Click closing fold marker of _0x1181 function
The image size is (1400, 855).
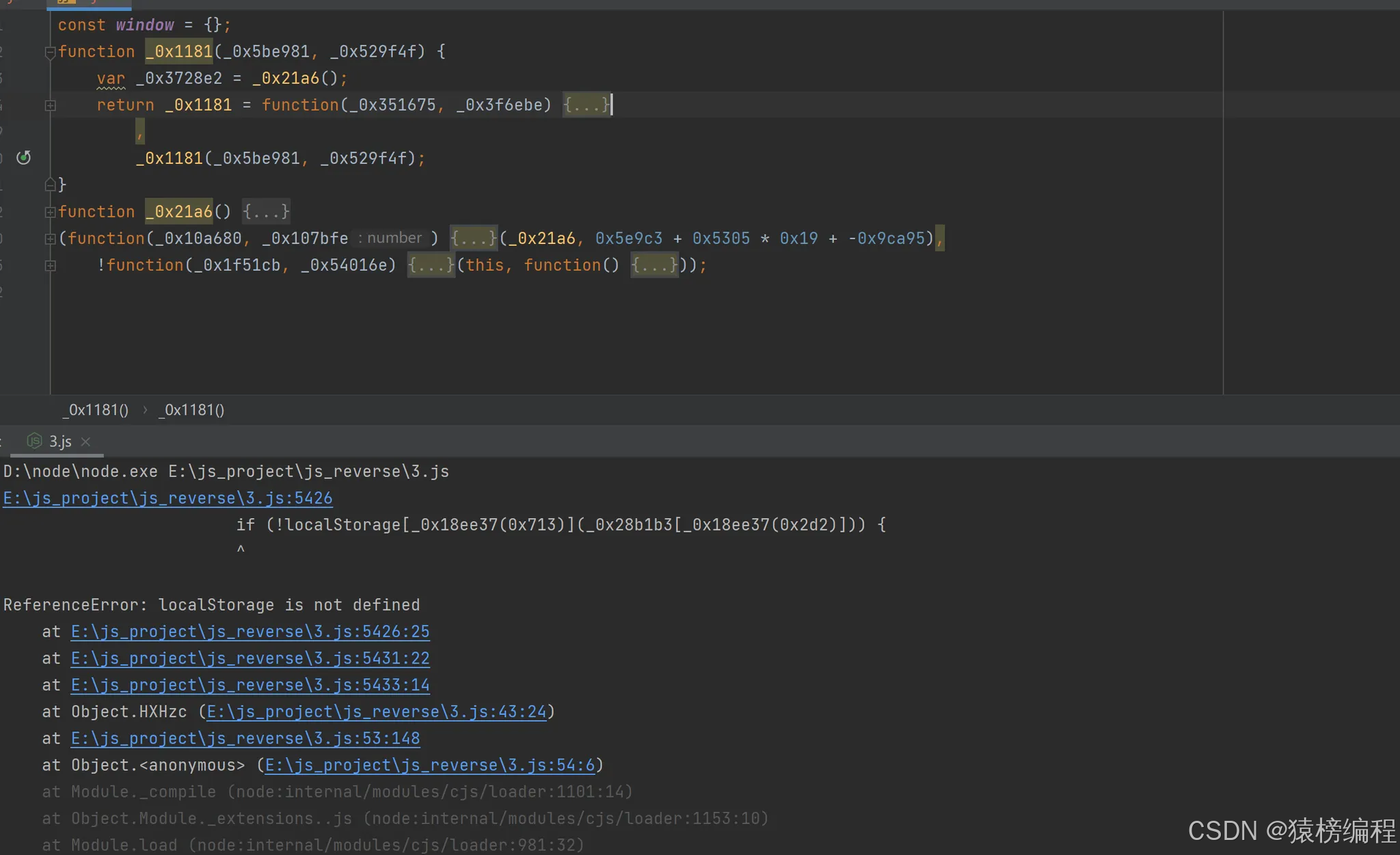50,185
